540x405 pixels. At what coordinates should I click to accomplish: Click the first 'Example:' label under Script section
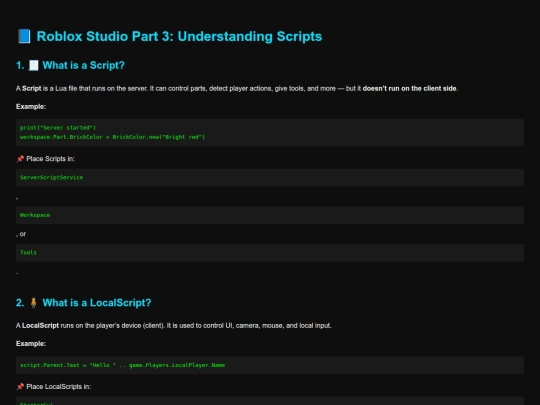point(31,106)
